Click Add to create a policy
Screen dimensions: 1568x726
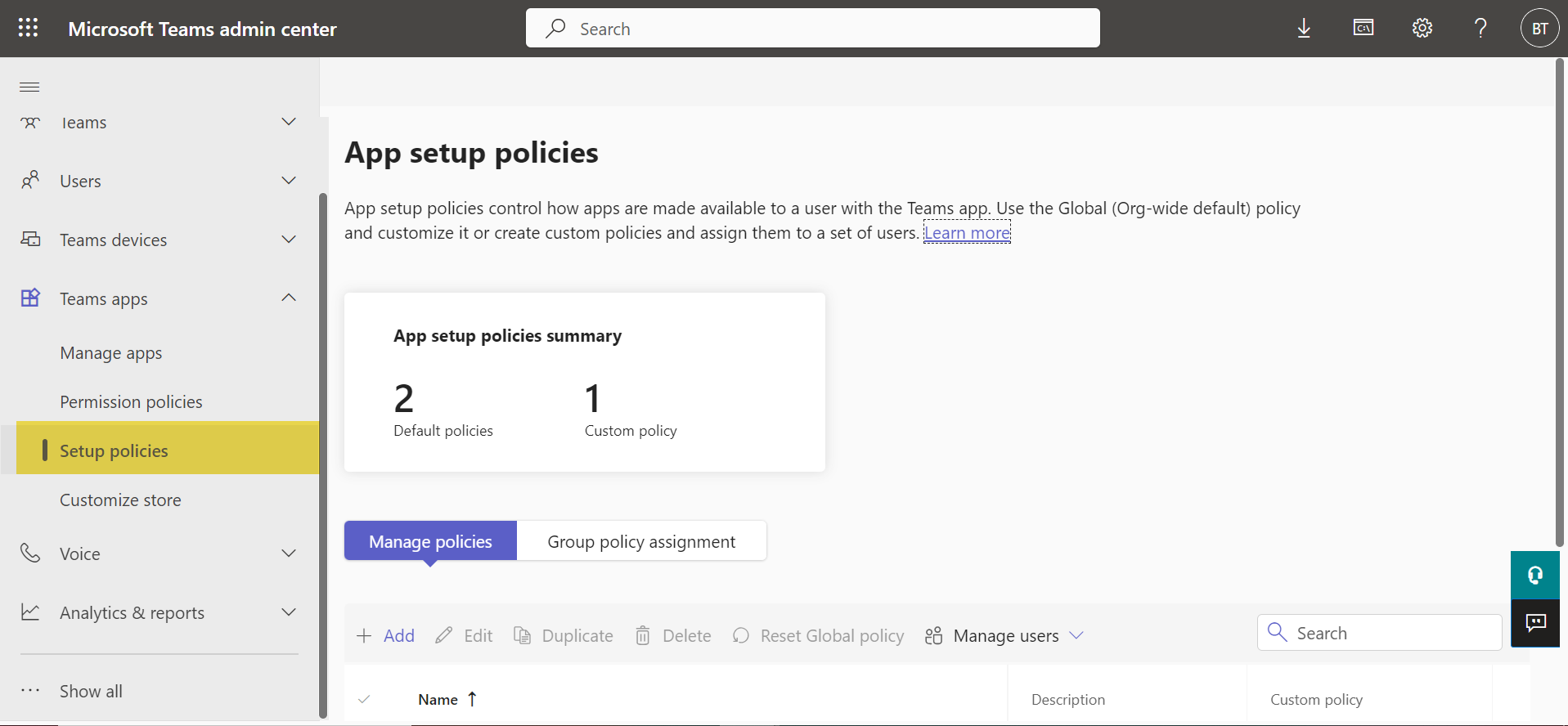tap(385, 636)
